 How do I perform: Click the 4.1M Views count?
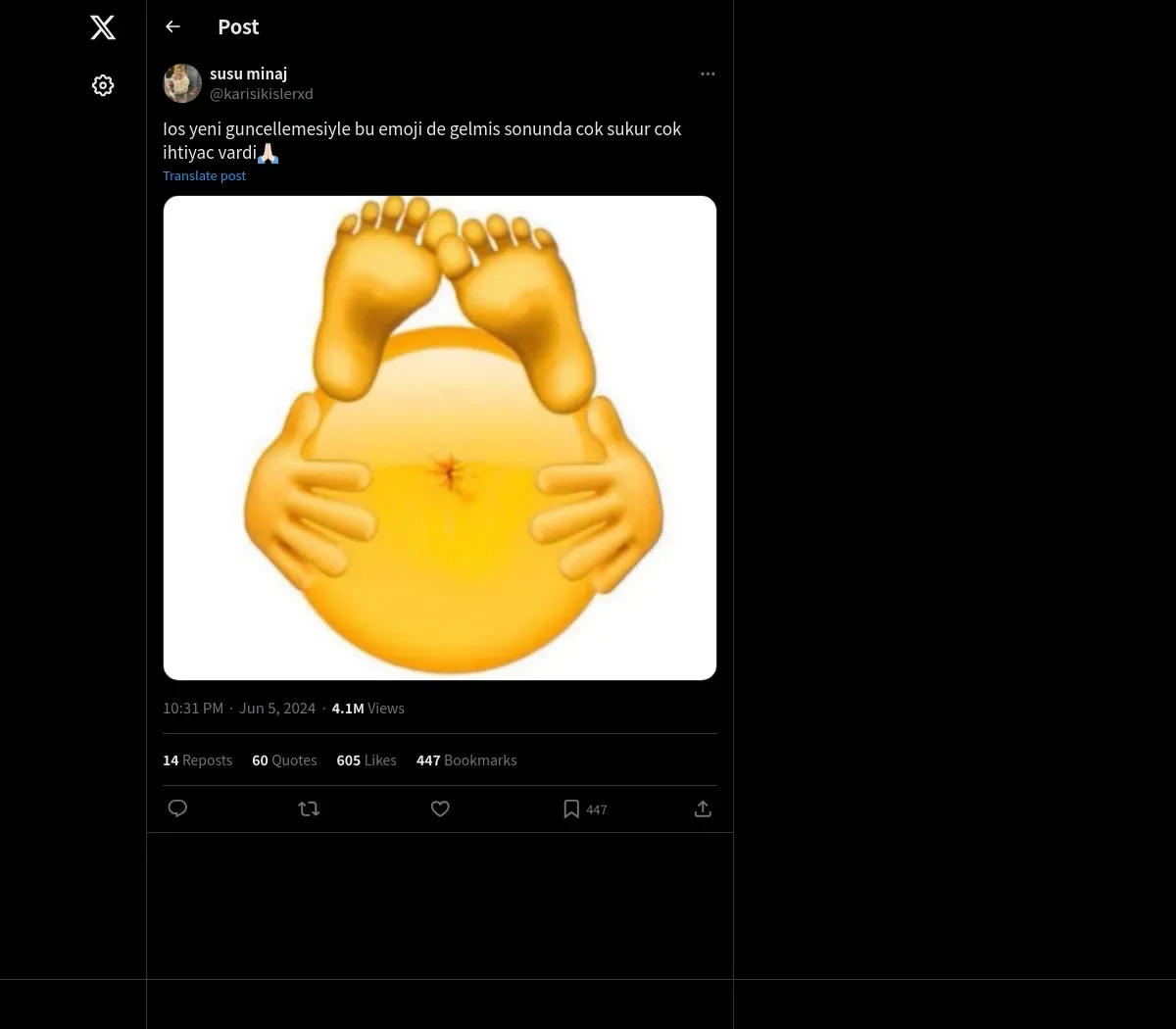coord(367,709)
